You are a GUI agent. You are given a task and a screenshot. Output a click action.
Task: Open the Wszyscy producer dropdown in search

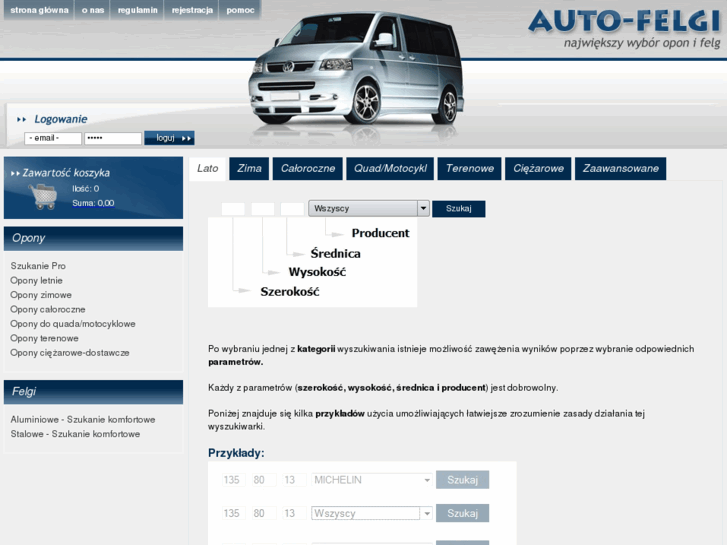click(x=369, y=209)
